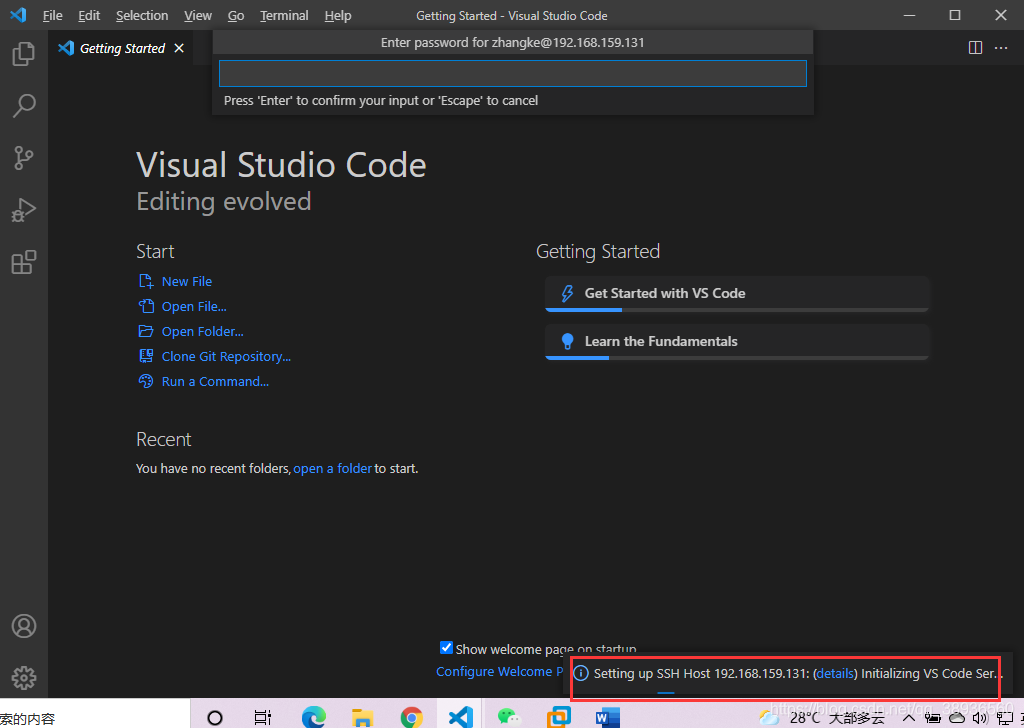Open Task View on the taskbar

(263, 718)
